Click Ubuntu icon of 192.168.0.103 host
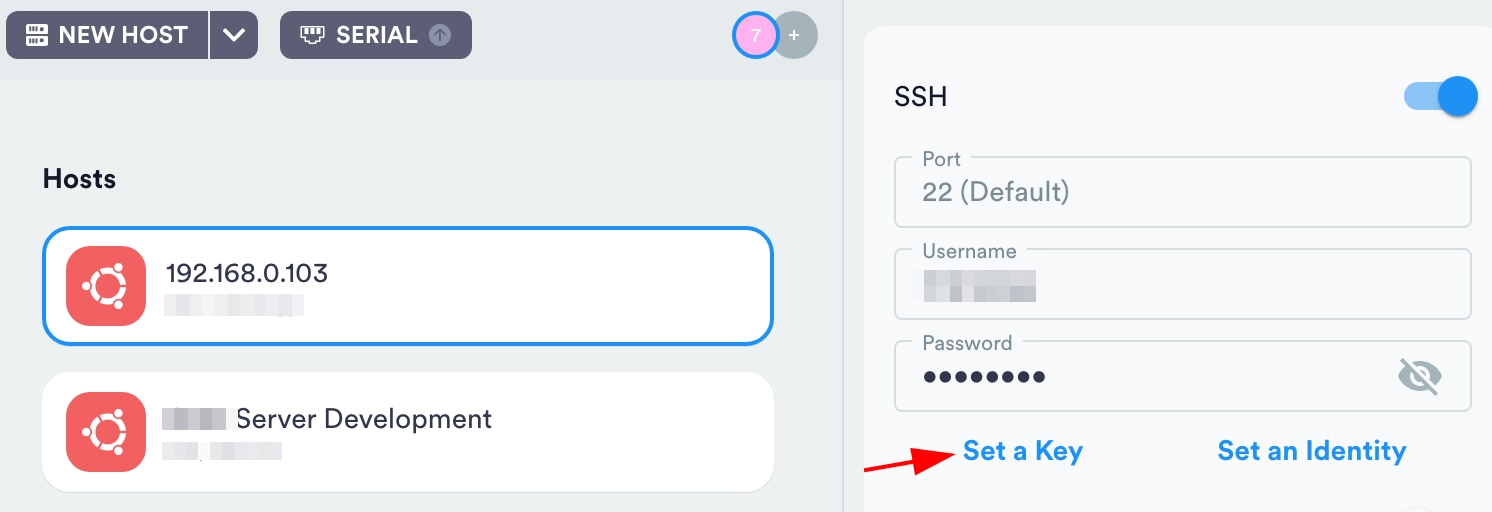 tap(106, 286)
